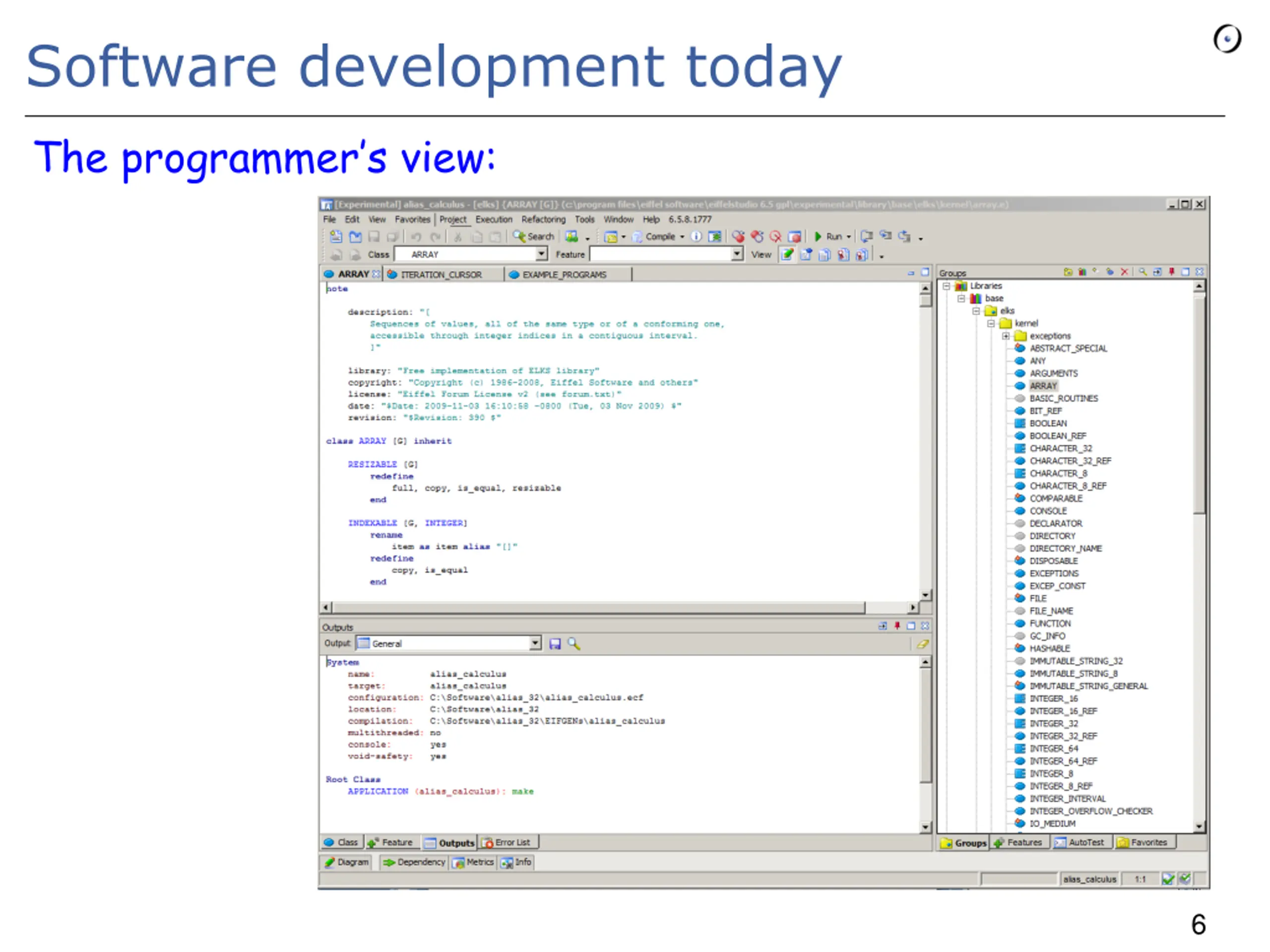Viewport: 1270px width, 952px height.
Task: Collapse the elks cluster node
Action: tap(976, 311)
